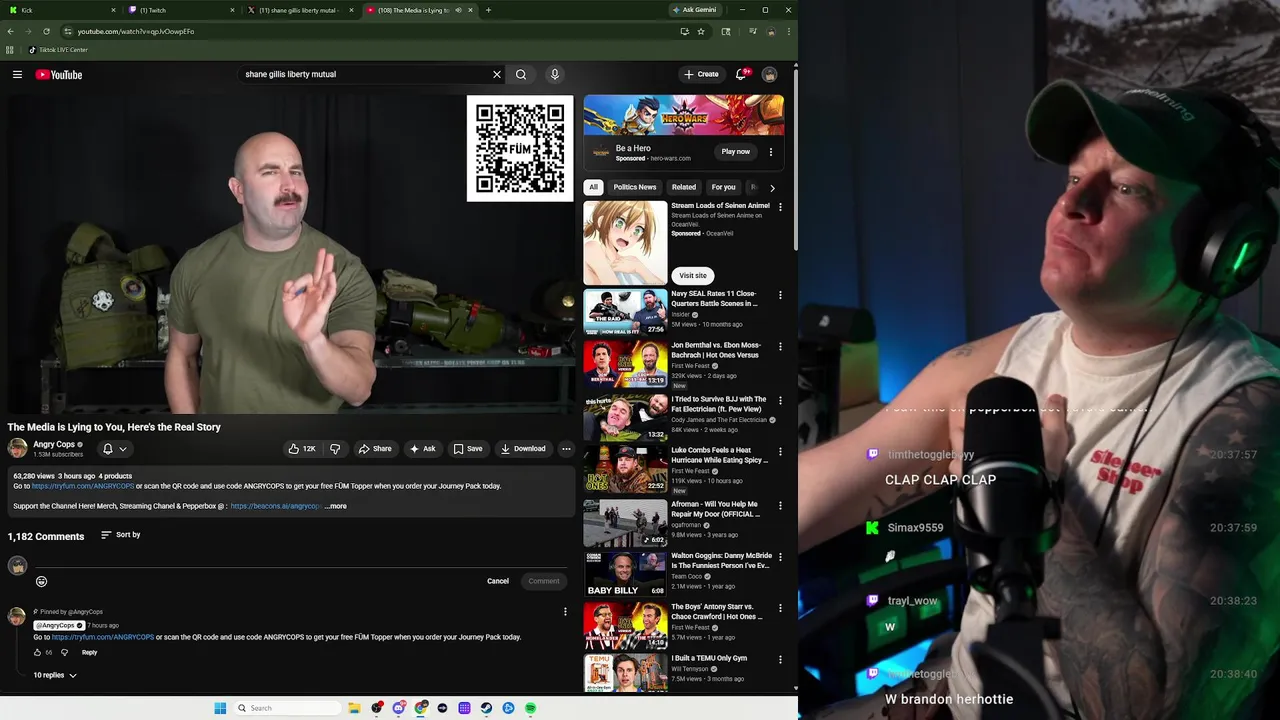Image resolution: width=1280 pixels, height=720 pixels.
Task: Go to the YouTube home logo
Action: [x=59, y=74]
